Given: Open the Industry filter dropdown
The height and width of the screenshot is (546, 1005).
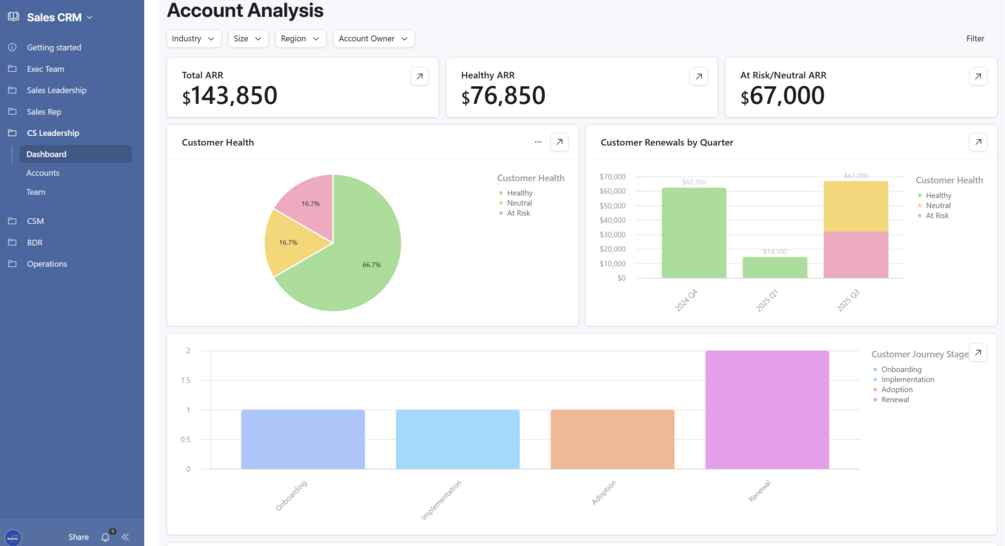Looking at the screenshot, I should pos(194,38).
